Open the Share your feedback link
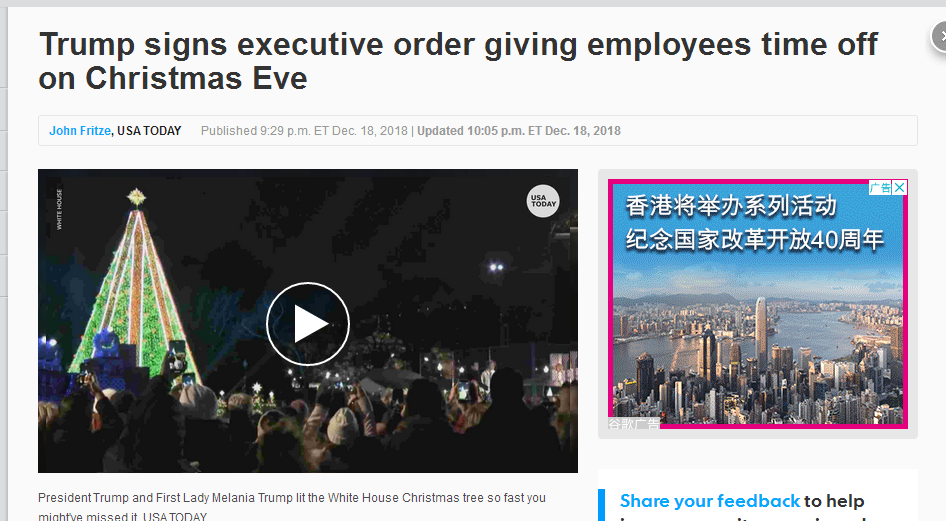 [x=710, y=500]
